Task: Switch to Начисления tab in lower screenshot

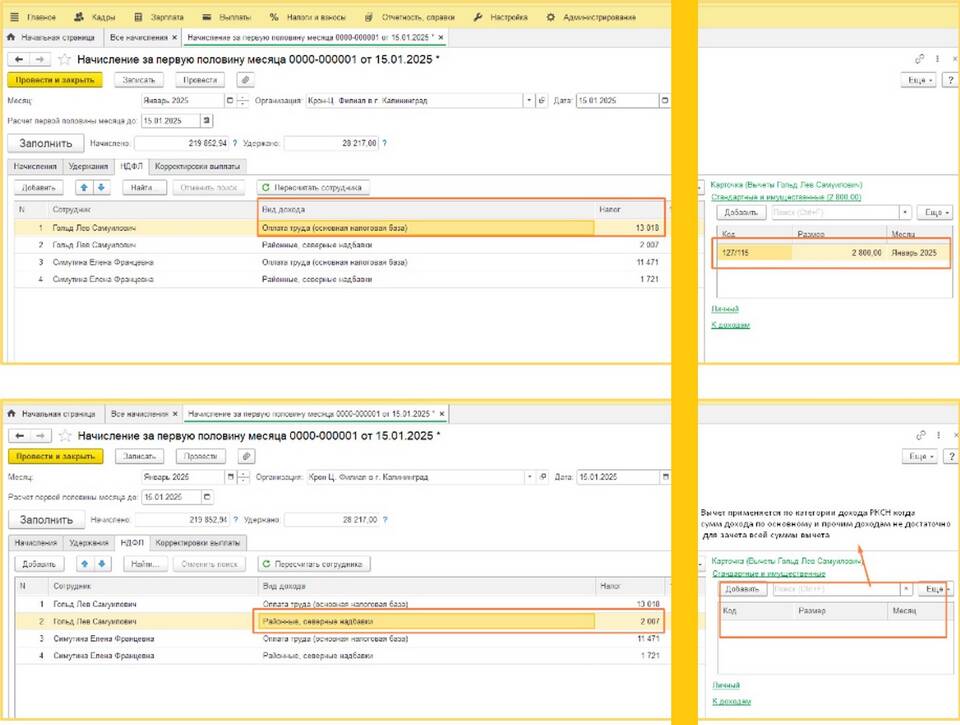Action: (36, 543)
